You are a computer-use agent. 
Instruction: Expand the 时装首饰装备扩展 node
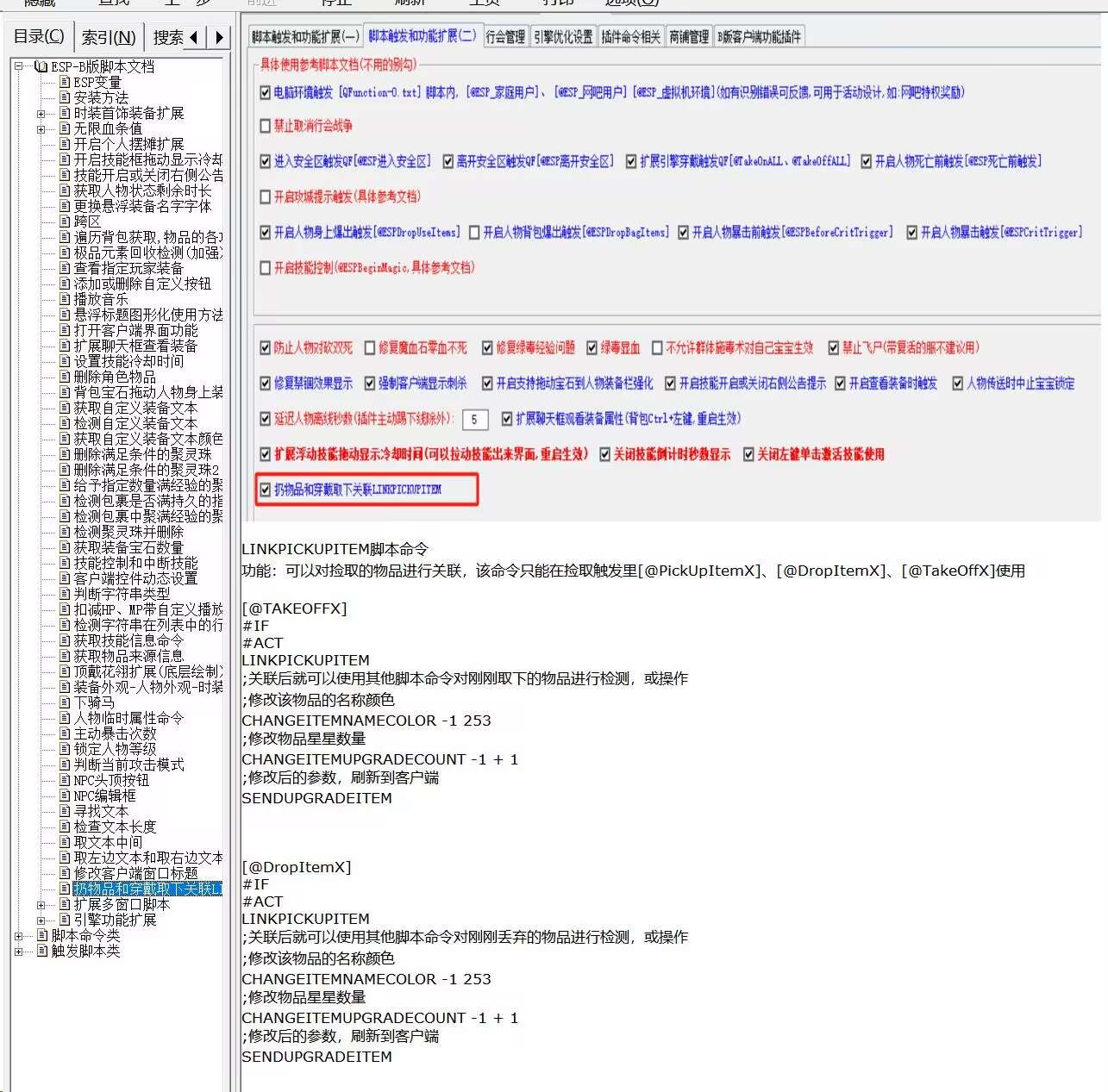point(41,113)
